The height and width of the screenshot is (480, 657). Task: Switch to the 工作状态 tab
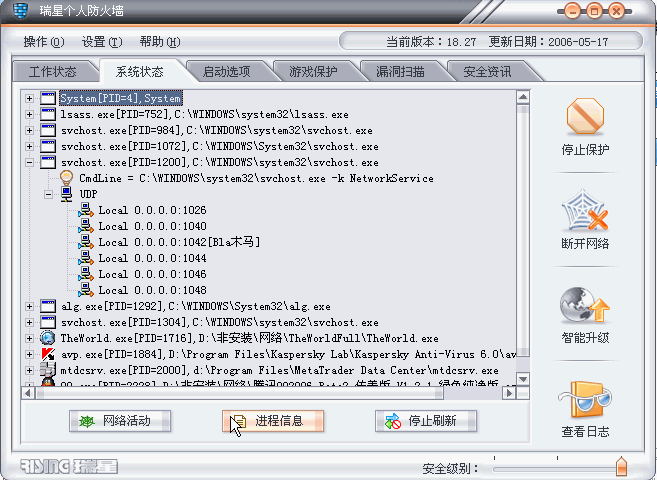click(x=52, y=72)
